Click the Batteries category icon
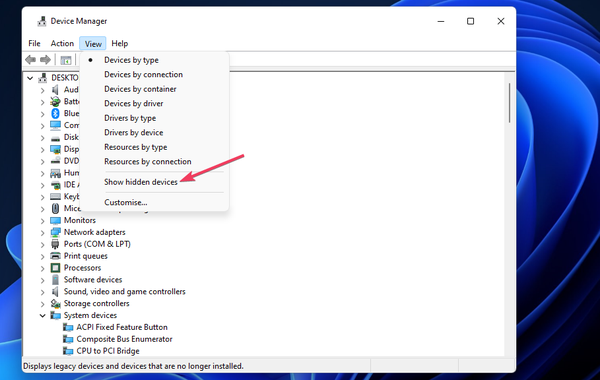 55,101
